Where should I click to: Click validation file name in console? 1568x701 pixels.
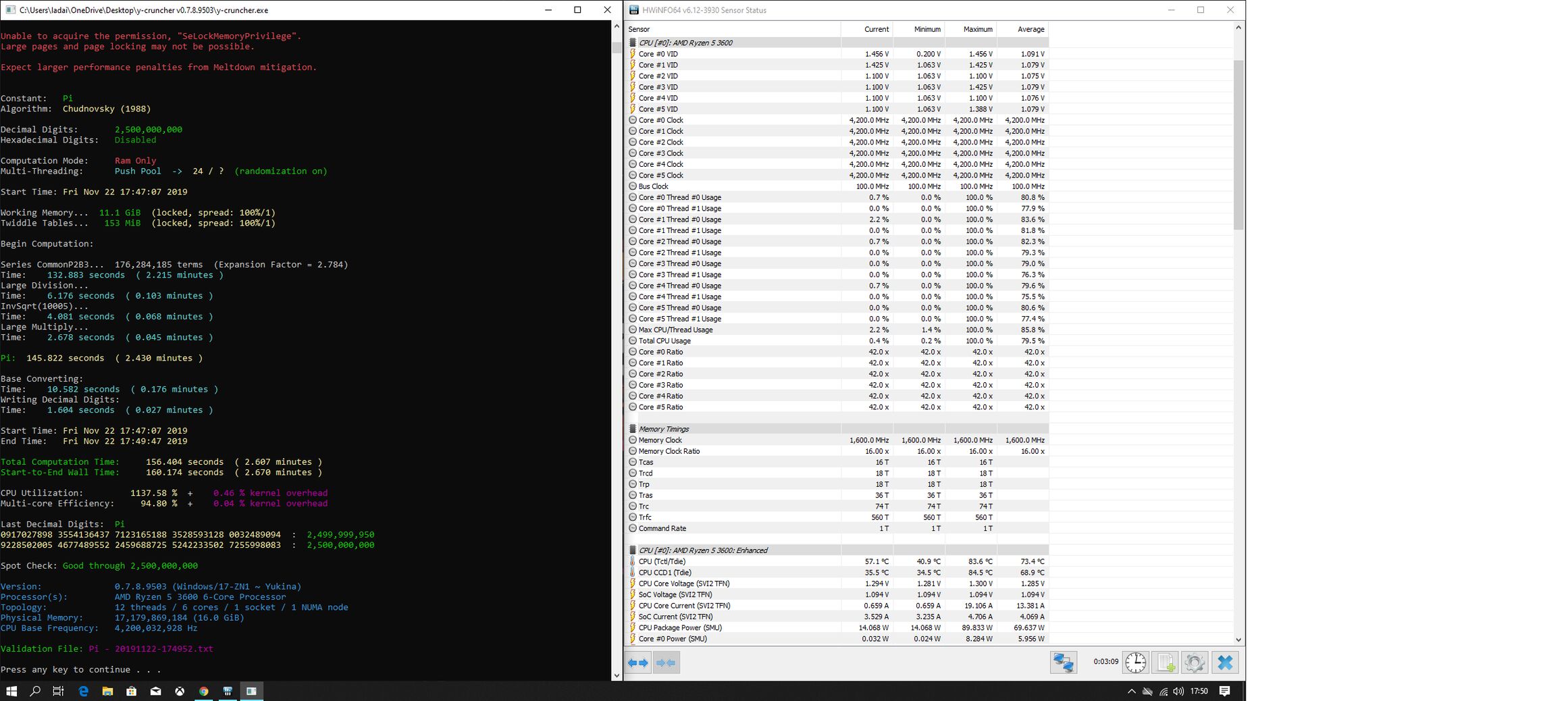point(151,649)
